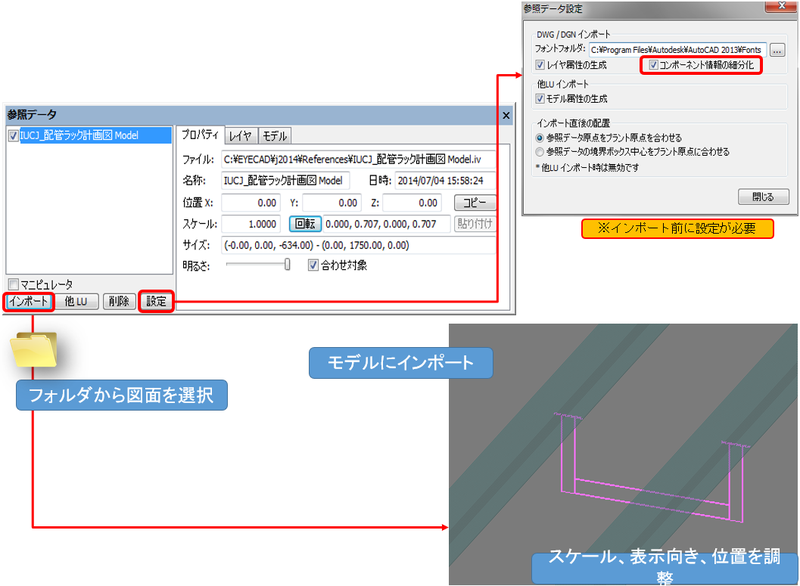The image size is (800, 586).
Task: Switch to the レイヤ tab
Action: click(x=240, y=136)
